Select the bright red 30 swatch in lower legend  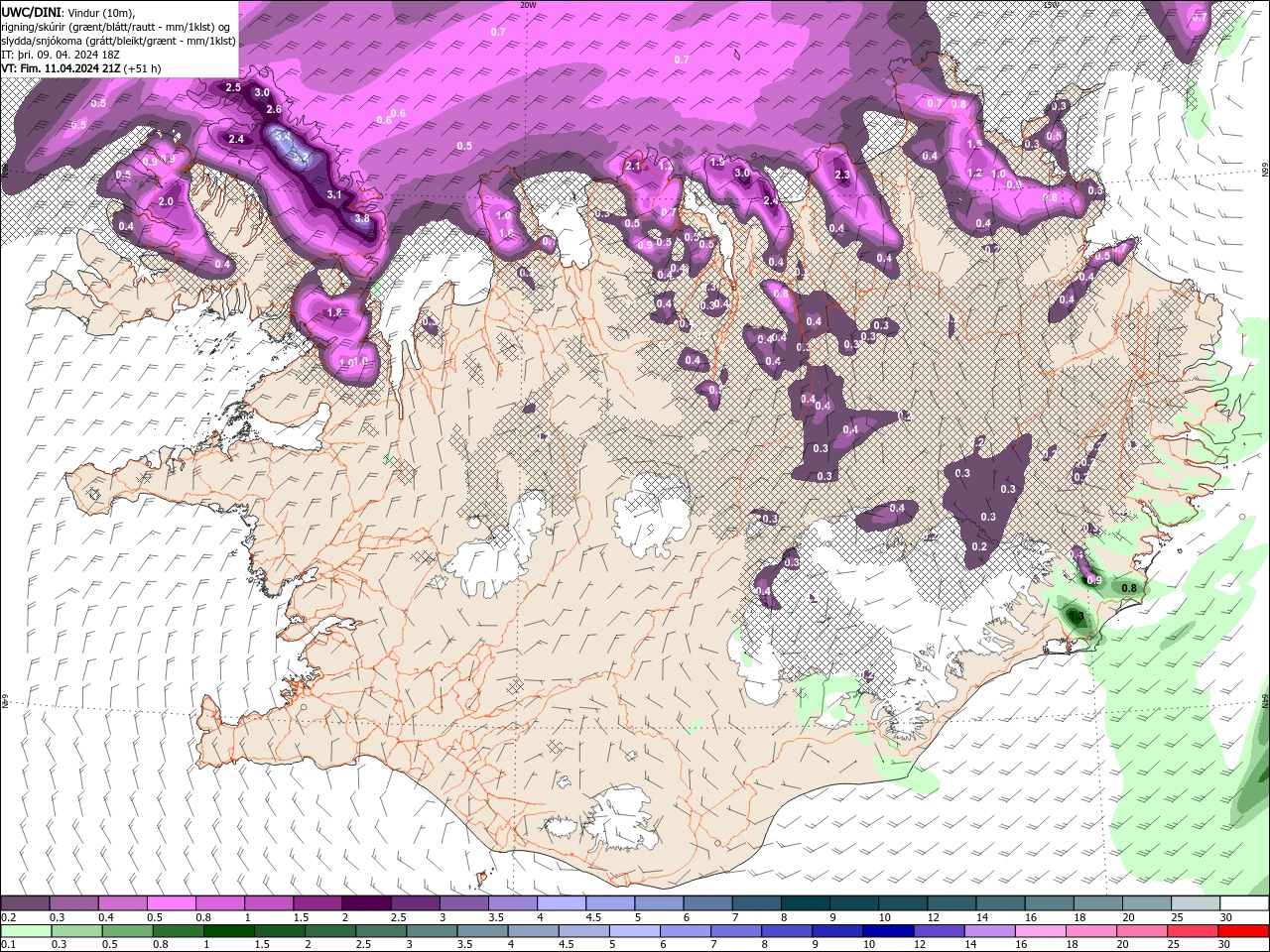(1244, 931)
